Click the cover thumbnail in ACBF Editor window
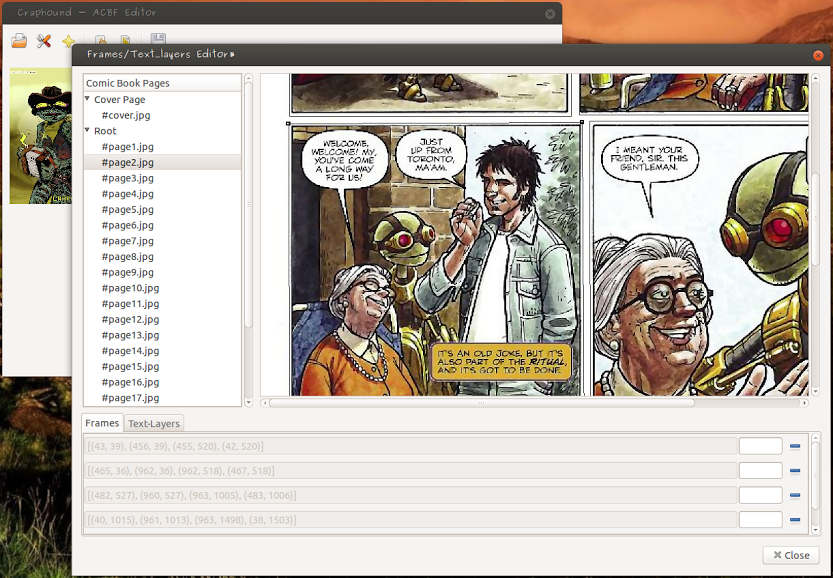The image size is (833, 578). coord(40,135)
